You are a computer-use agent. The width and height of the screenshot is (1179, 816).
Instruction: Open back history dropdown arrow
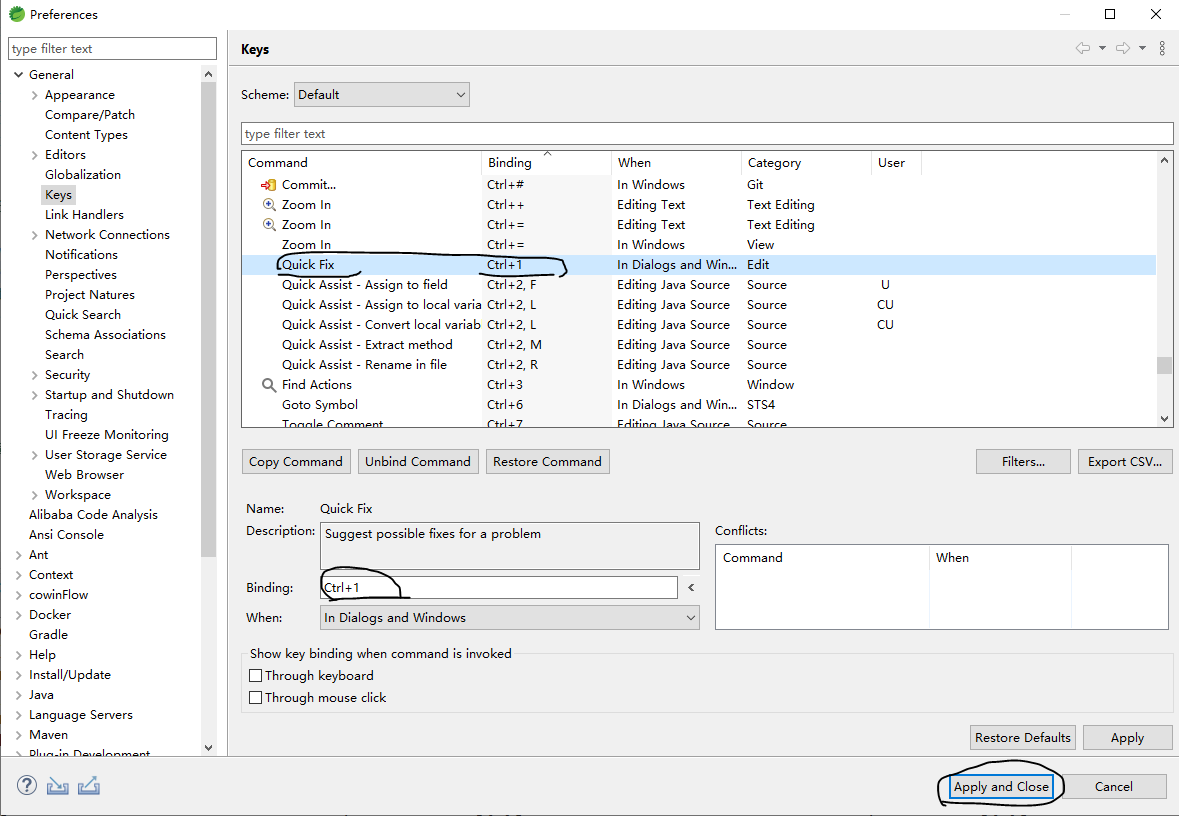tap(1102, 48)
